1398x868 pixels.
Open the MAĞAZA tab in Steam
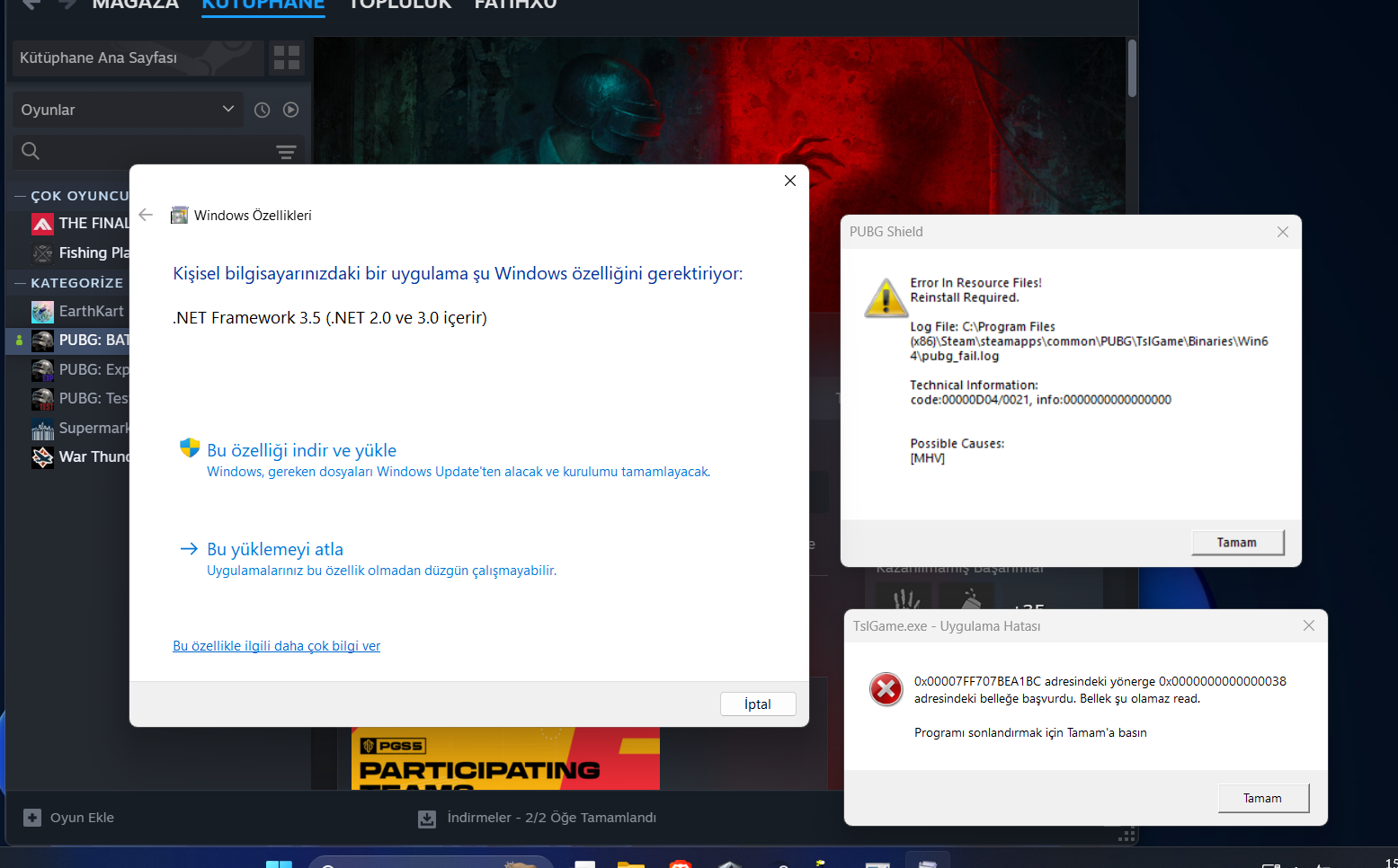pyautogui.click(x=136, y=4)
